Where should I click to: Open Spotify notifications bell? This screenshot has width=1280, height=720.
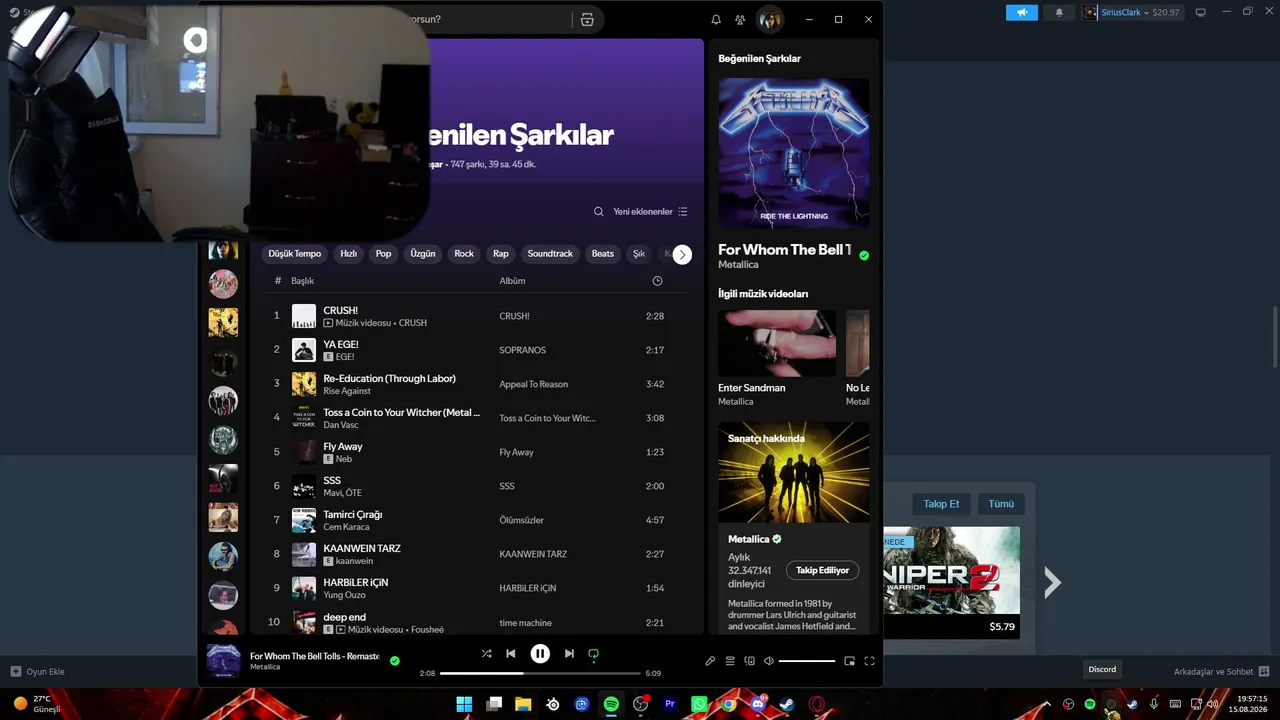[x=716, y=20]
